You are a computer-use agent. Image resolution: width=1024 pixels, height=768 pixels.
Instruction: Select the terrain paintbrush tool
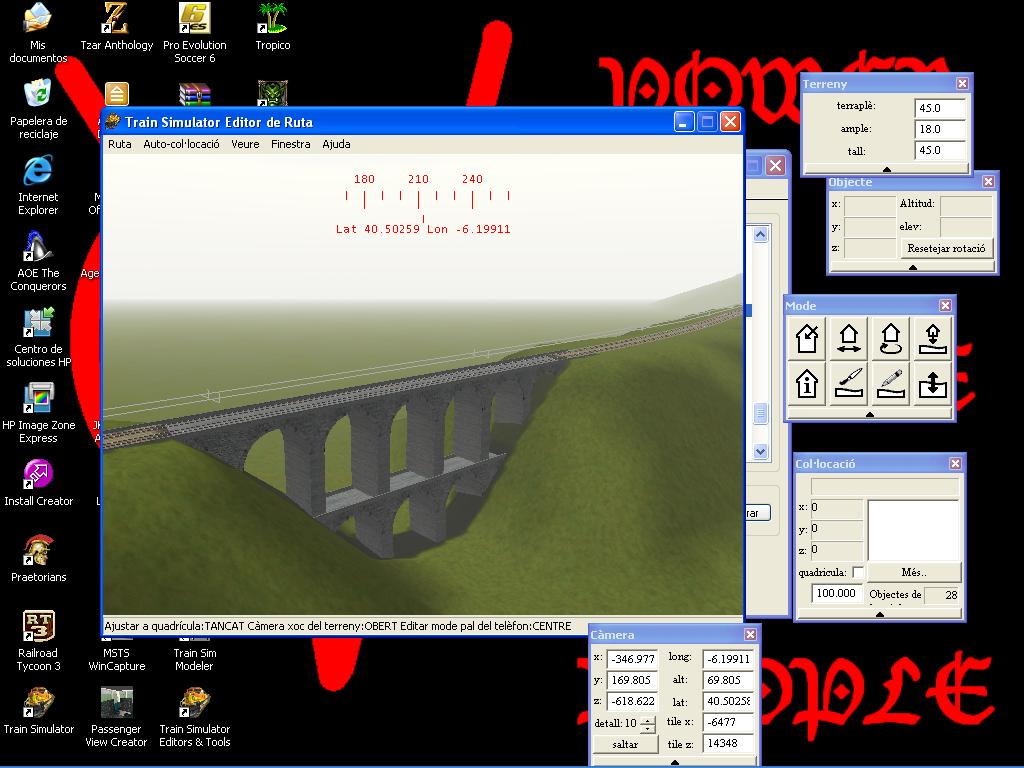[849, 383]
